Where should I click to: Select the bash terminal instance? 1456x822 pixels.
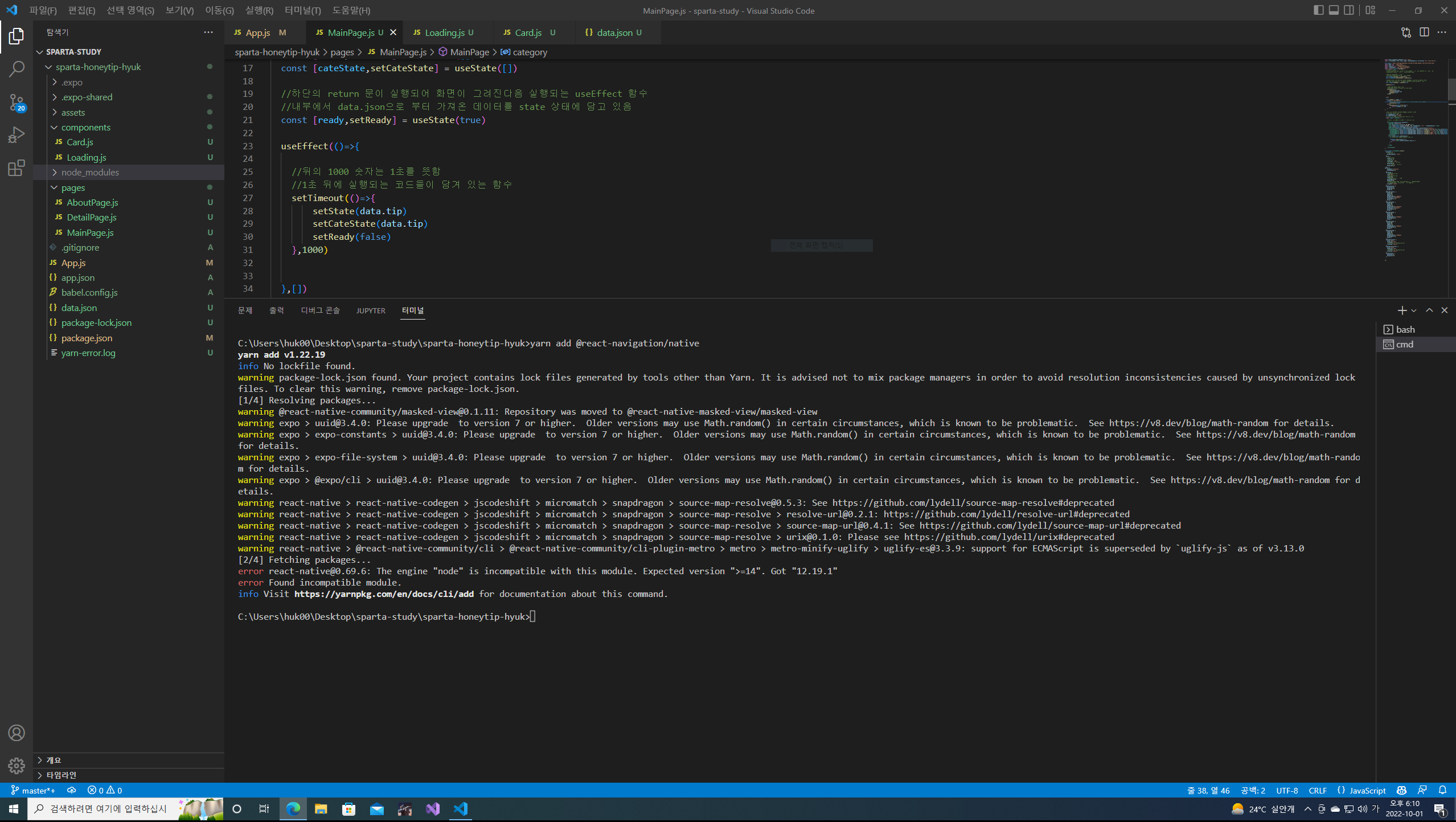pyautogui.click(x=1416, y=329)
